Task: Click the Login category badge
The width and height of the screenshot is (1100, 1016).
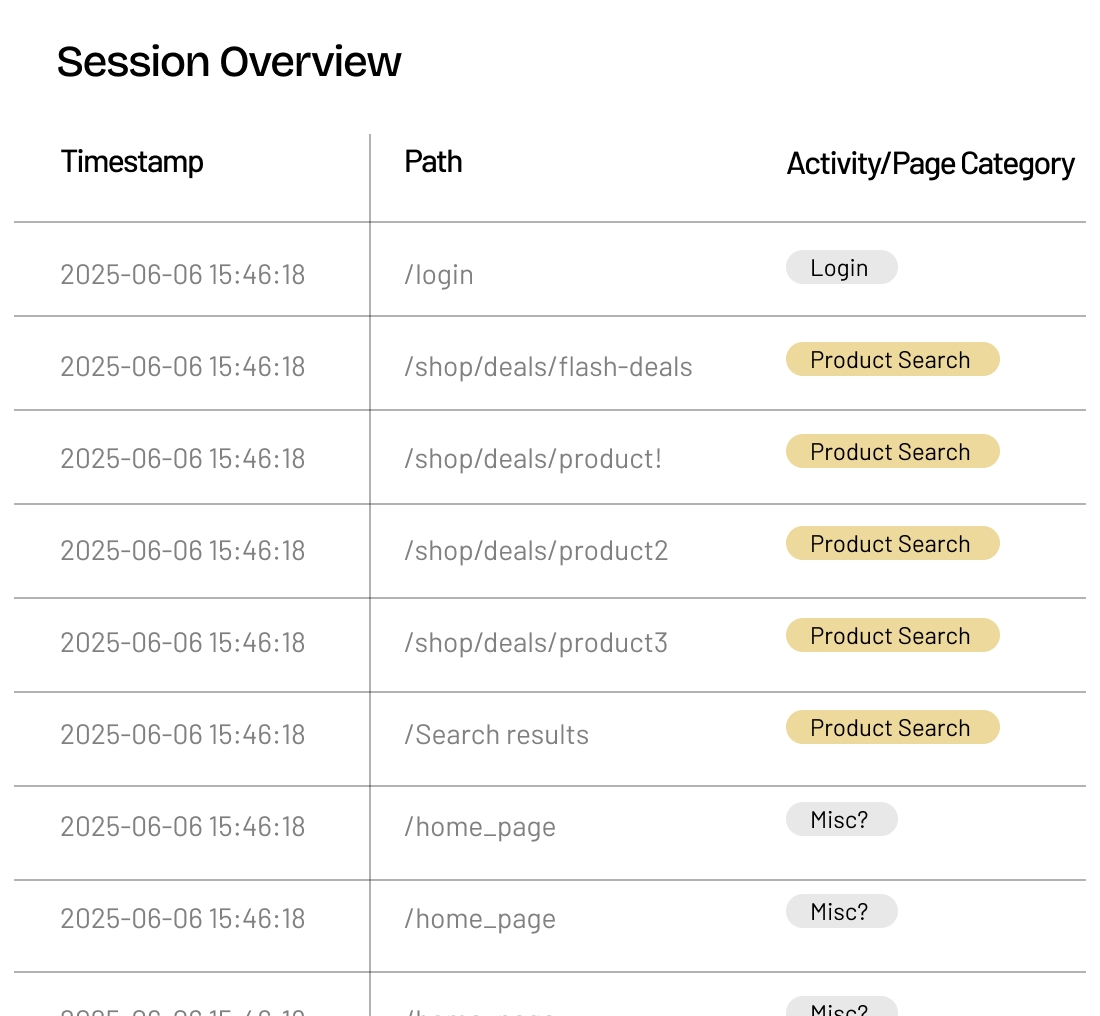Action: [x=841, y=268]
